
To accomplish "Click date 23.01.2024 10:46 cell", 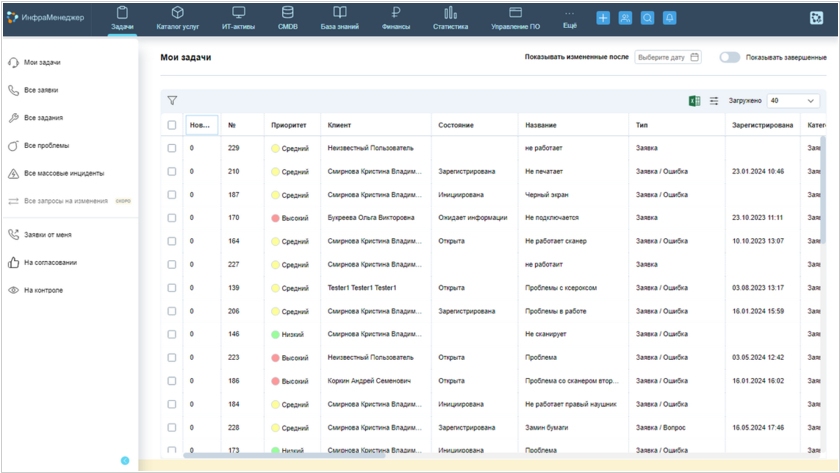I will [758, 171].
